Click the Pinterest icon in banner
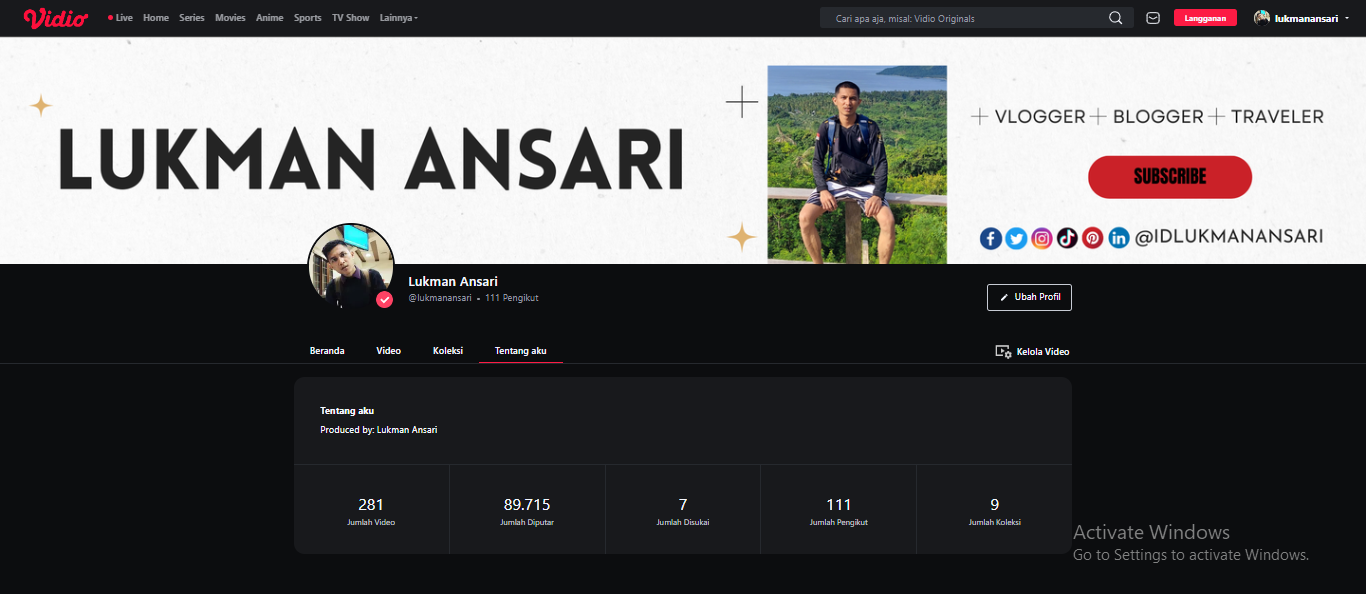The image size is (1366, 594). click(x=1093, y=238)
